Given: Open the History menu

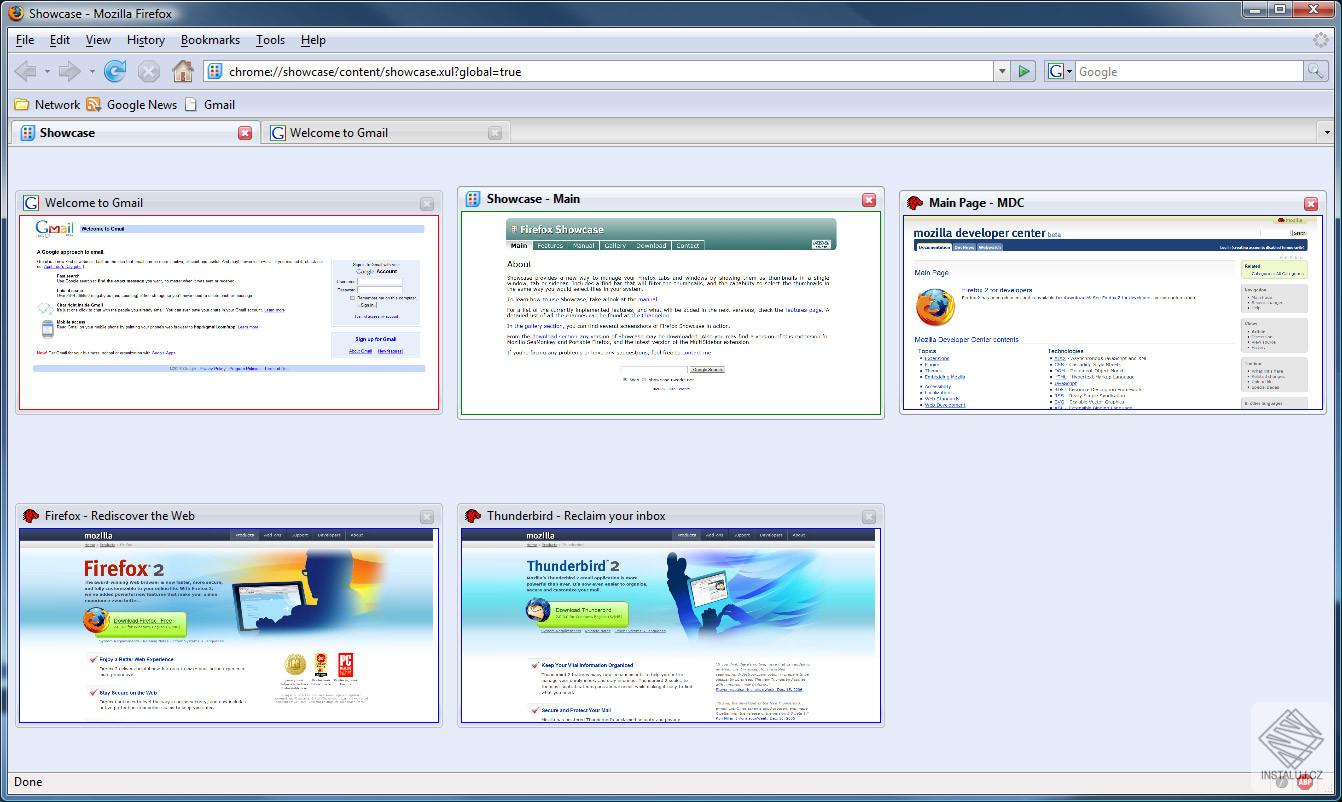Looking at the screenshot, I should pyautogui.click(x=146, y=40).
